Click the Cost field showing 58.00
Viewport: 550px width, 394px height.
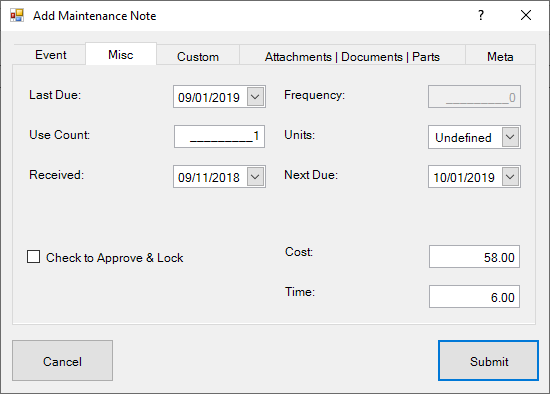[474, 256]
